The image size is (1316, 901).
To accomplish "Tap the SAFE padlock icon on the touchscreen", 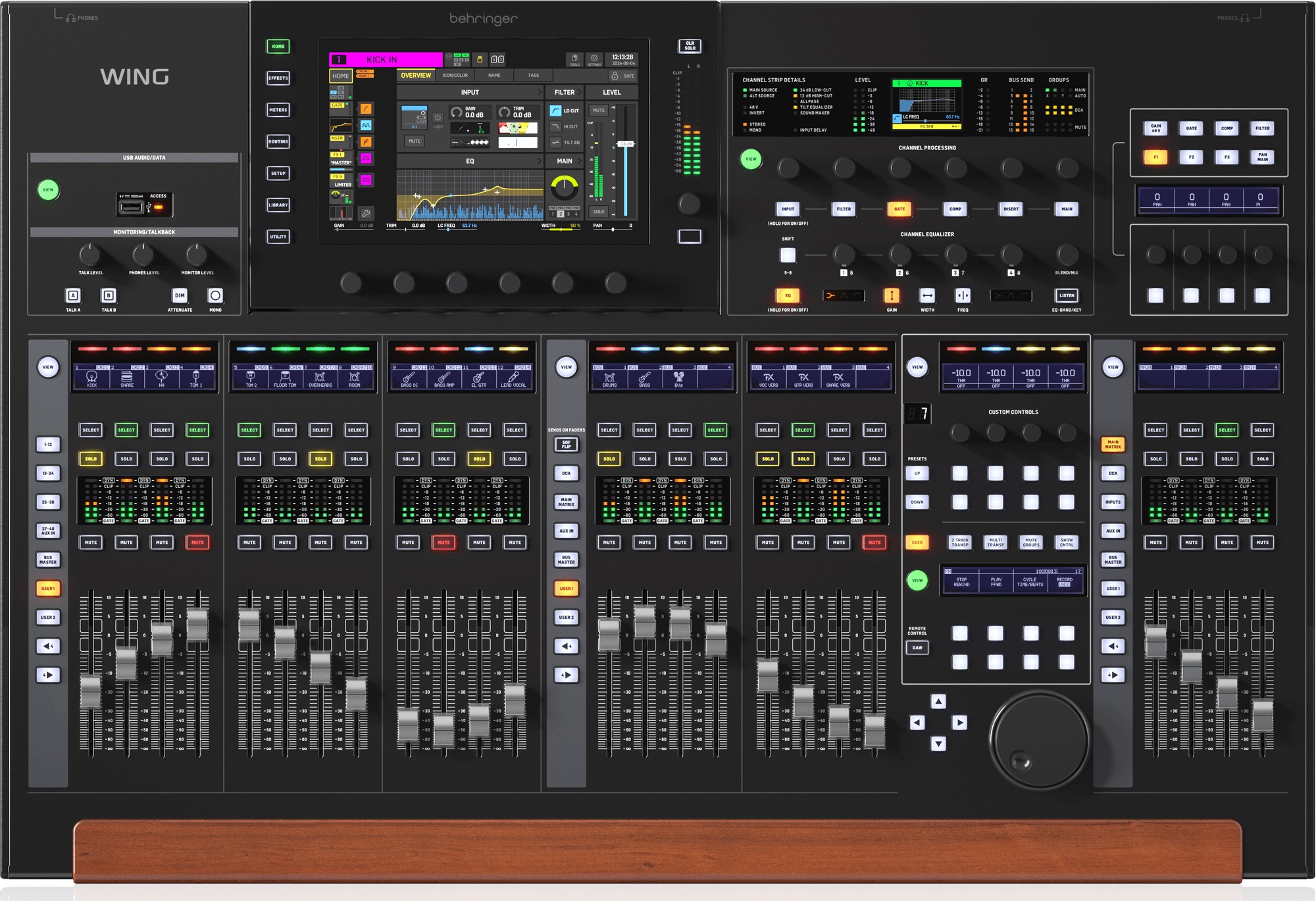I will 615,76.
